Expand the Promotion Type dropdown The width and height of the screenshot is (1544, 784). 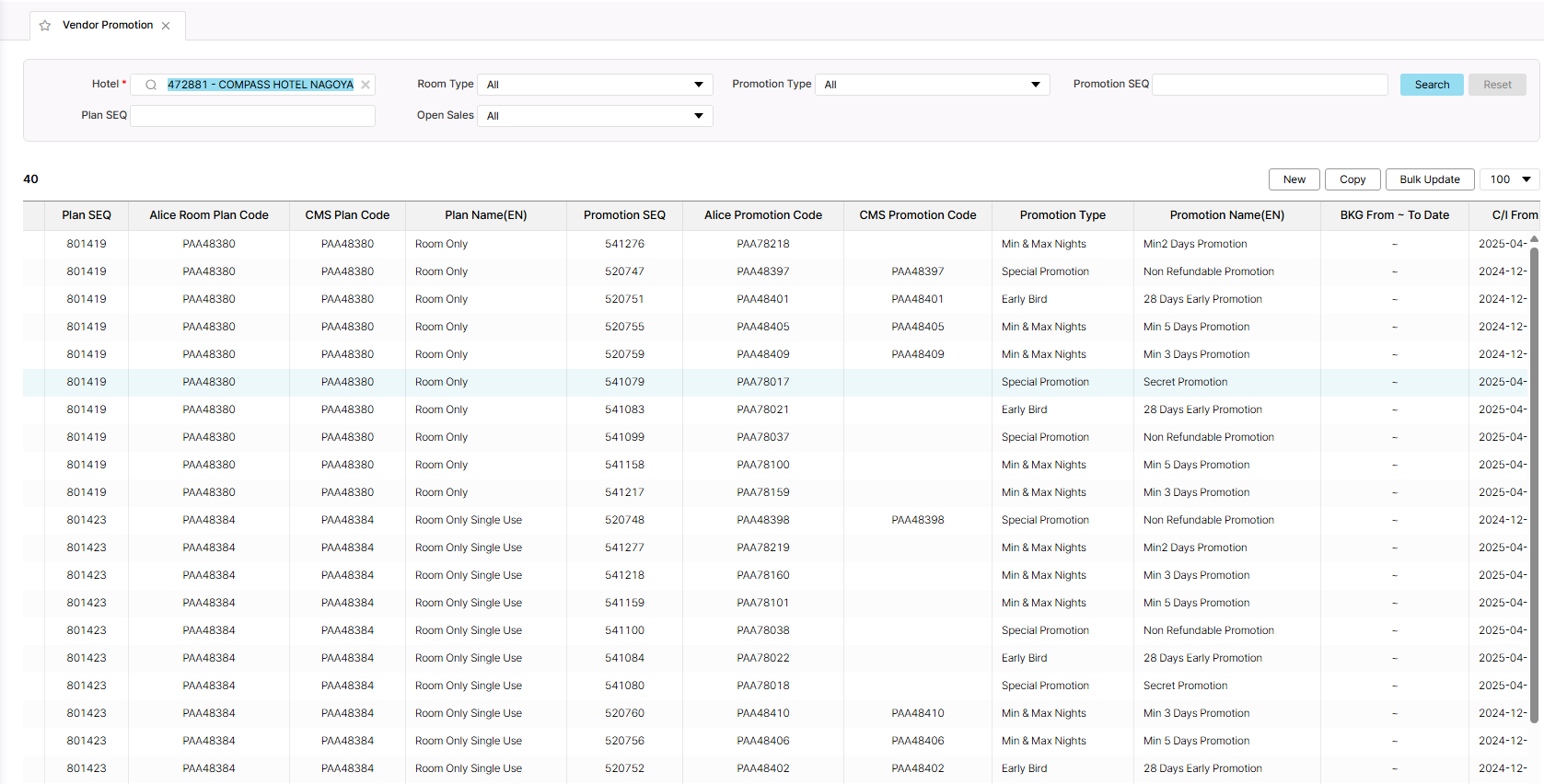(932, 85)
